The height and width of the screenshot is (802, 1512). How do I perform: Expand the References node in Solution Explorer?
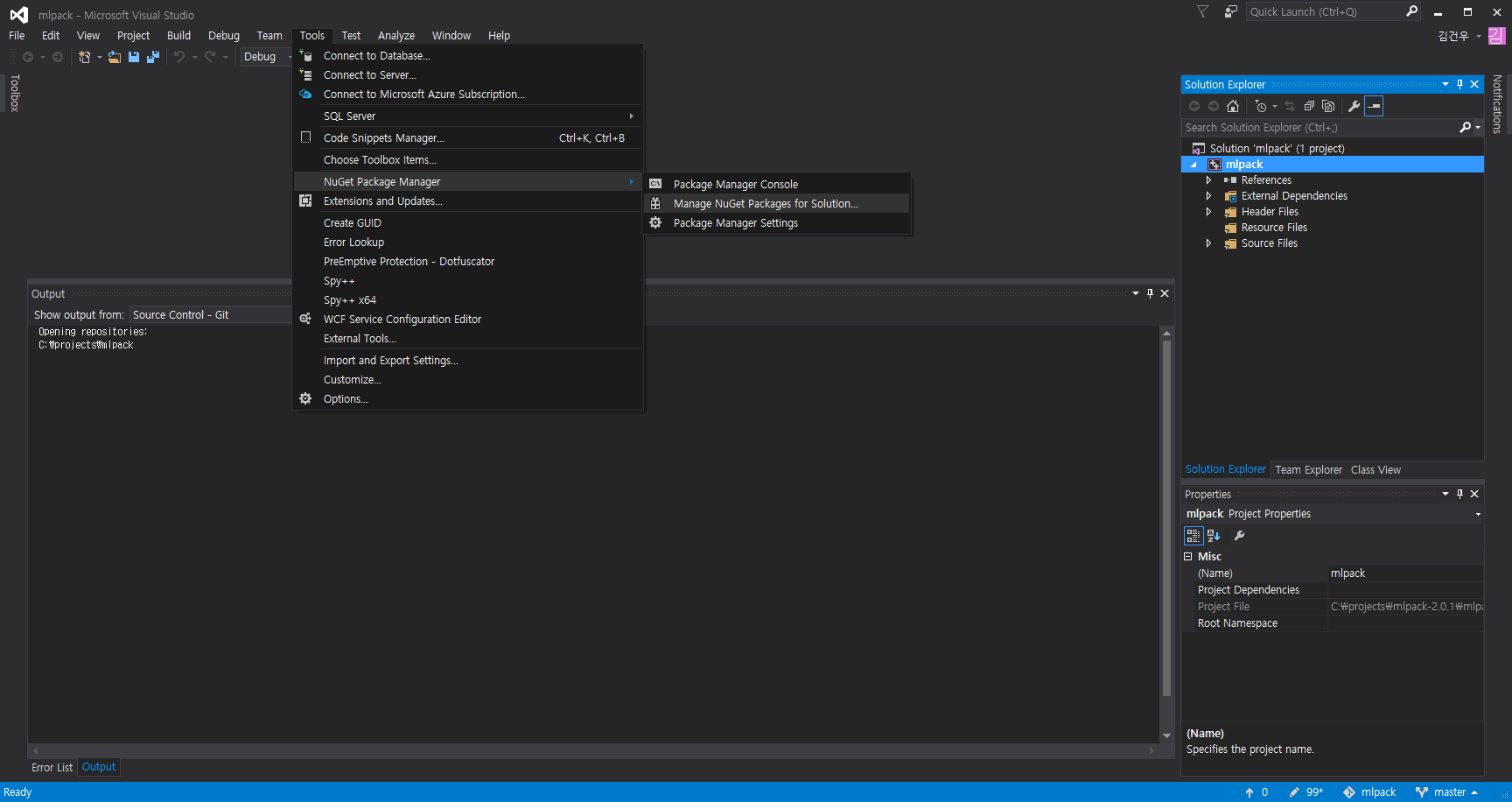(x=1208, y=180)
